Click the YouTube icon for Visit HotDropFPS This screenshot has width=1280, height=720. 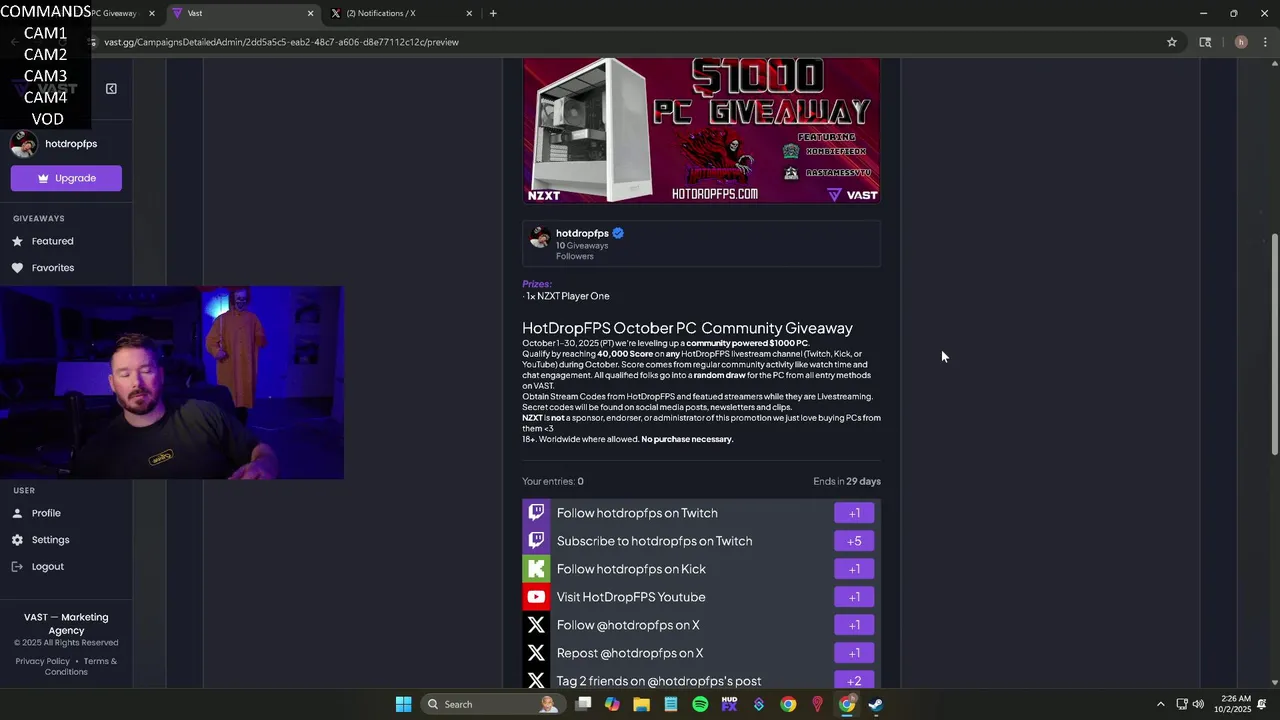point(536,597)
